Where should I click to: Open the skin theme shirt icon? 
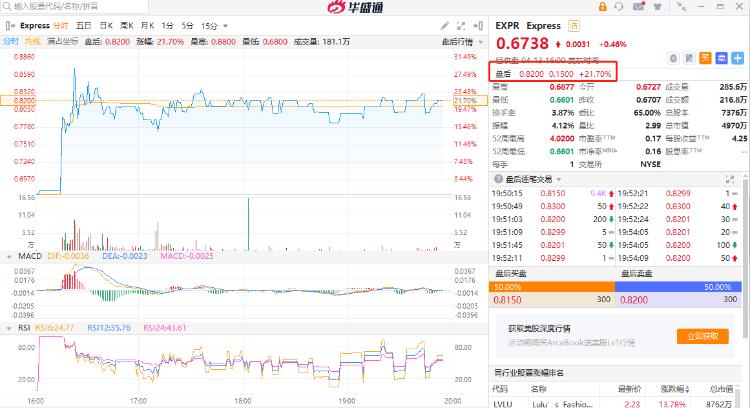pos(658,7)
